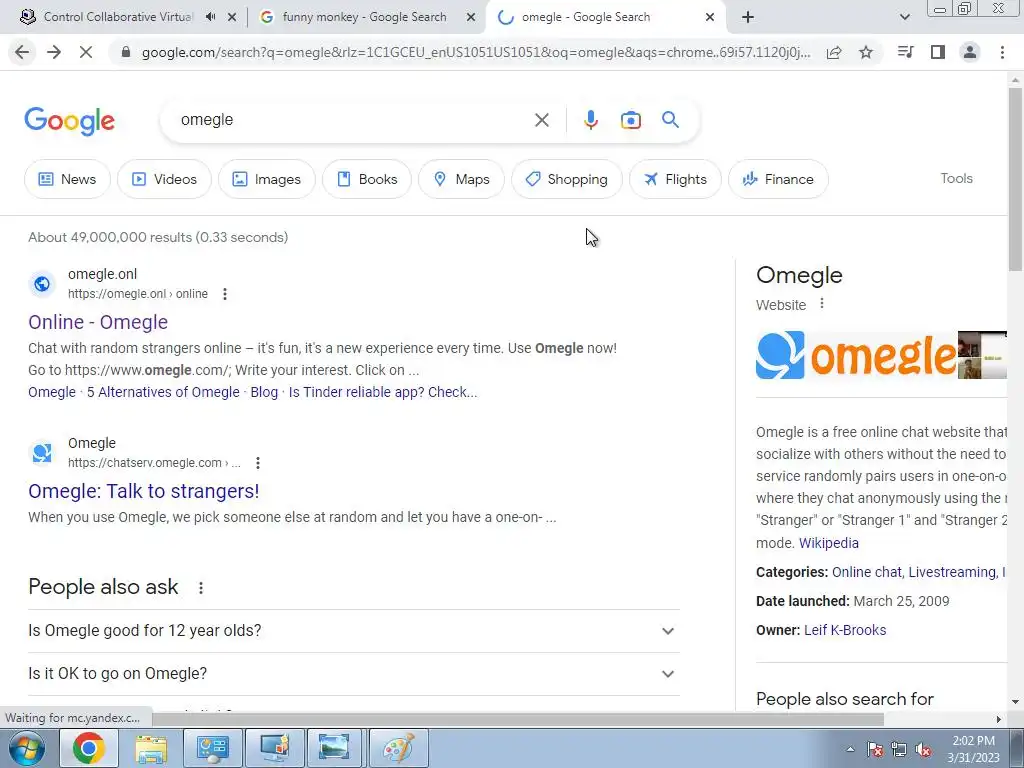
Task: Filter results by Maps
Action: 461,179
